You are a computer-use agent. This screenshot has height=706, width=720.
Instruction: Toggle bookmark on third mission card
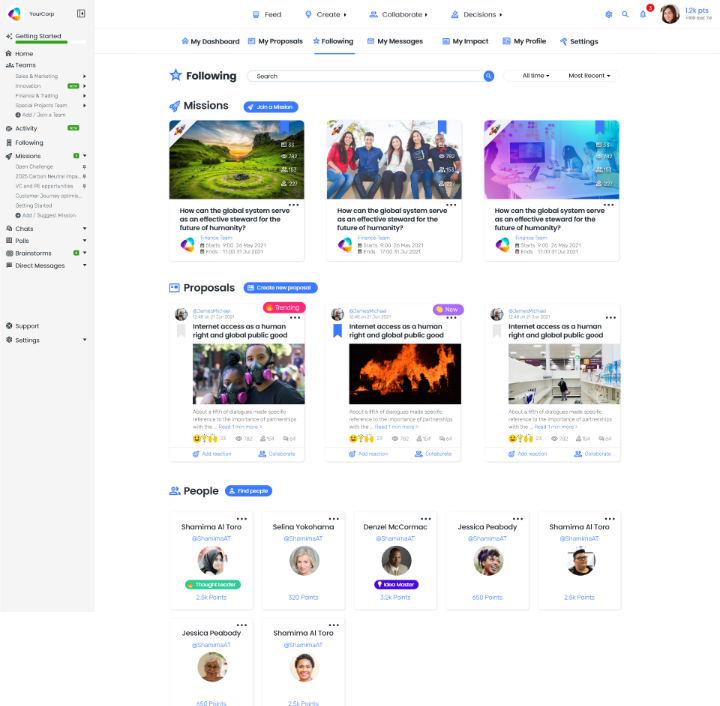tap(599, 127)
